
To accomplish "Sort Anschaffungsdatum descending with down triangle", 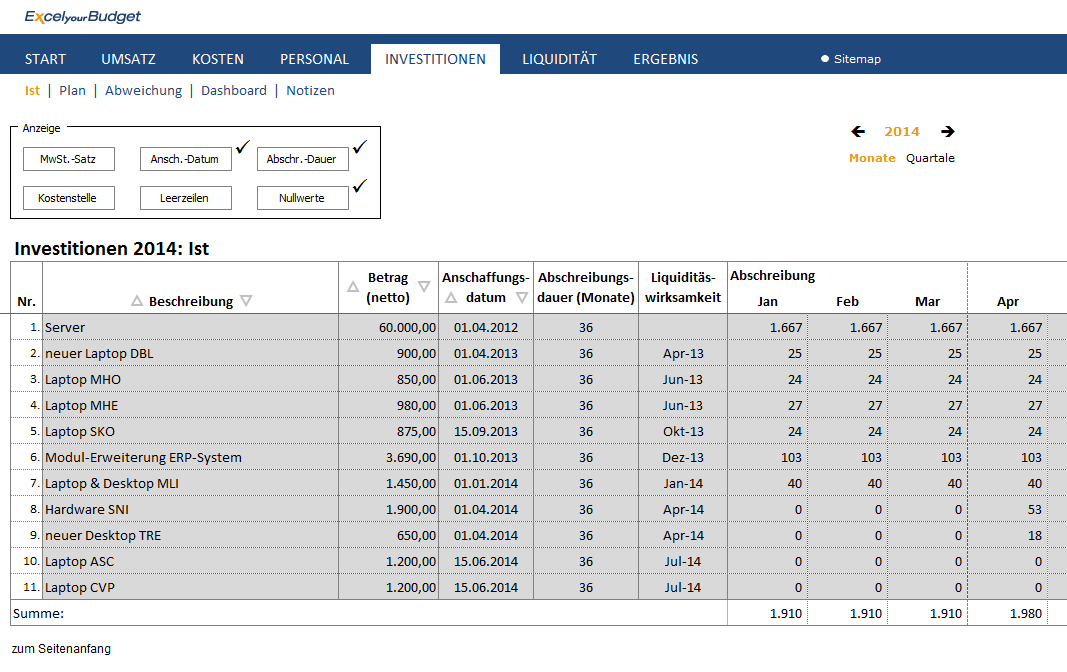I will [x=522, y=298].
